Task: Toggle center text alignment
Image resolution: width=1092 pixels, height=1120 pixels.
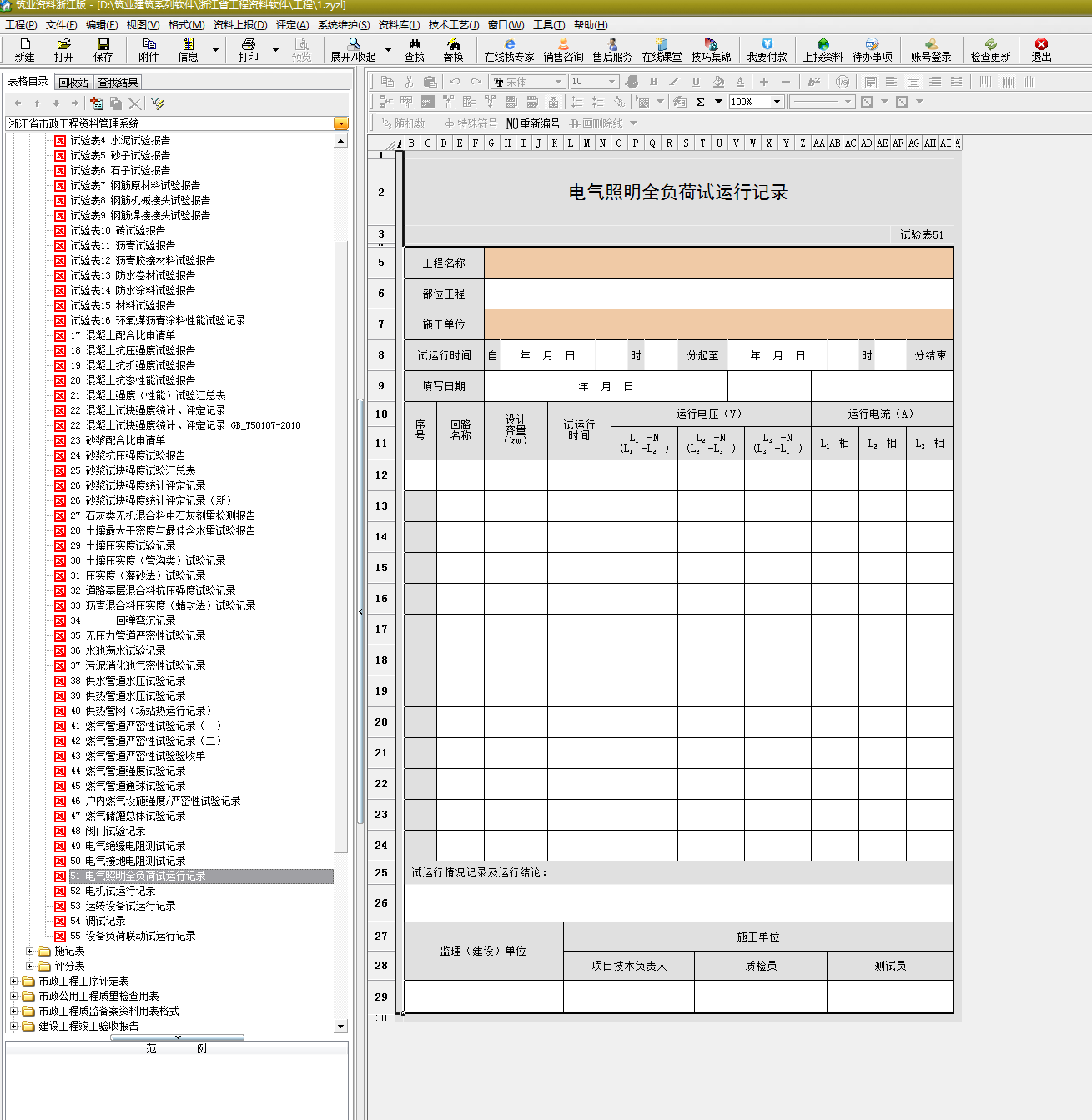Action: click(913, 82)
